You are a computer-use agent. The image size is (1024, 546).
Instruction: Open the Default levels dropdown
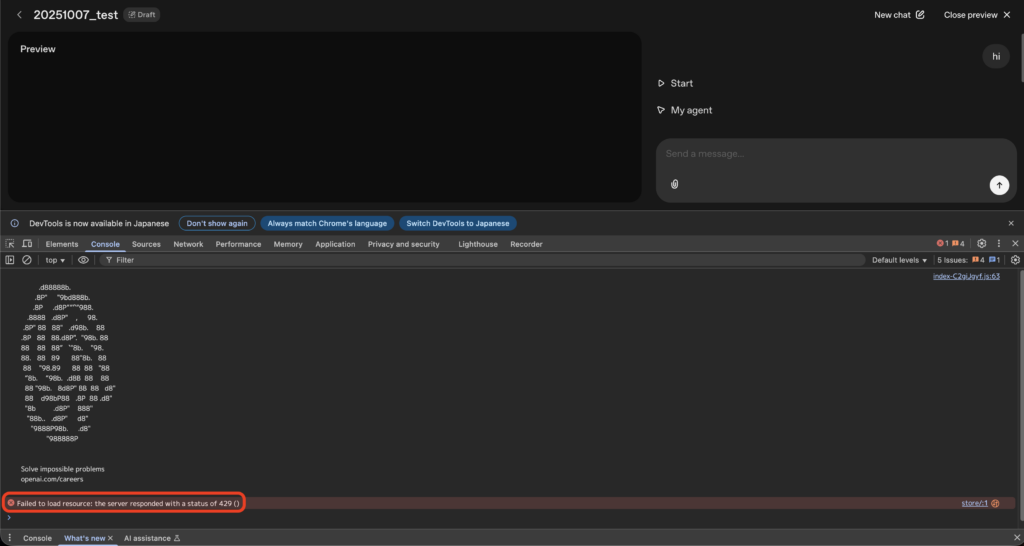point(898,260)
